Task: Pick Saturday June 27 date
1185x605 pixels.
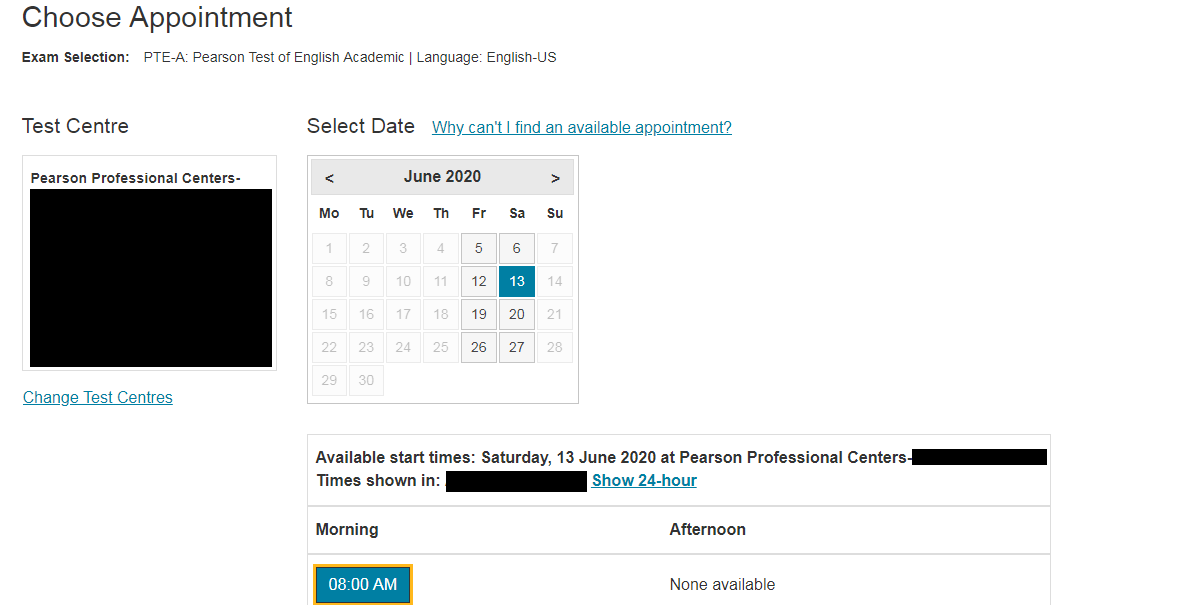Action: (516, 347)
